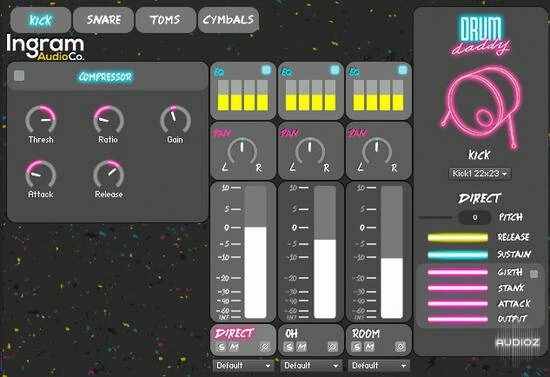Click the pink Output slider
The width and height of the screenshot is (550, 377).
pos(458,319)
